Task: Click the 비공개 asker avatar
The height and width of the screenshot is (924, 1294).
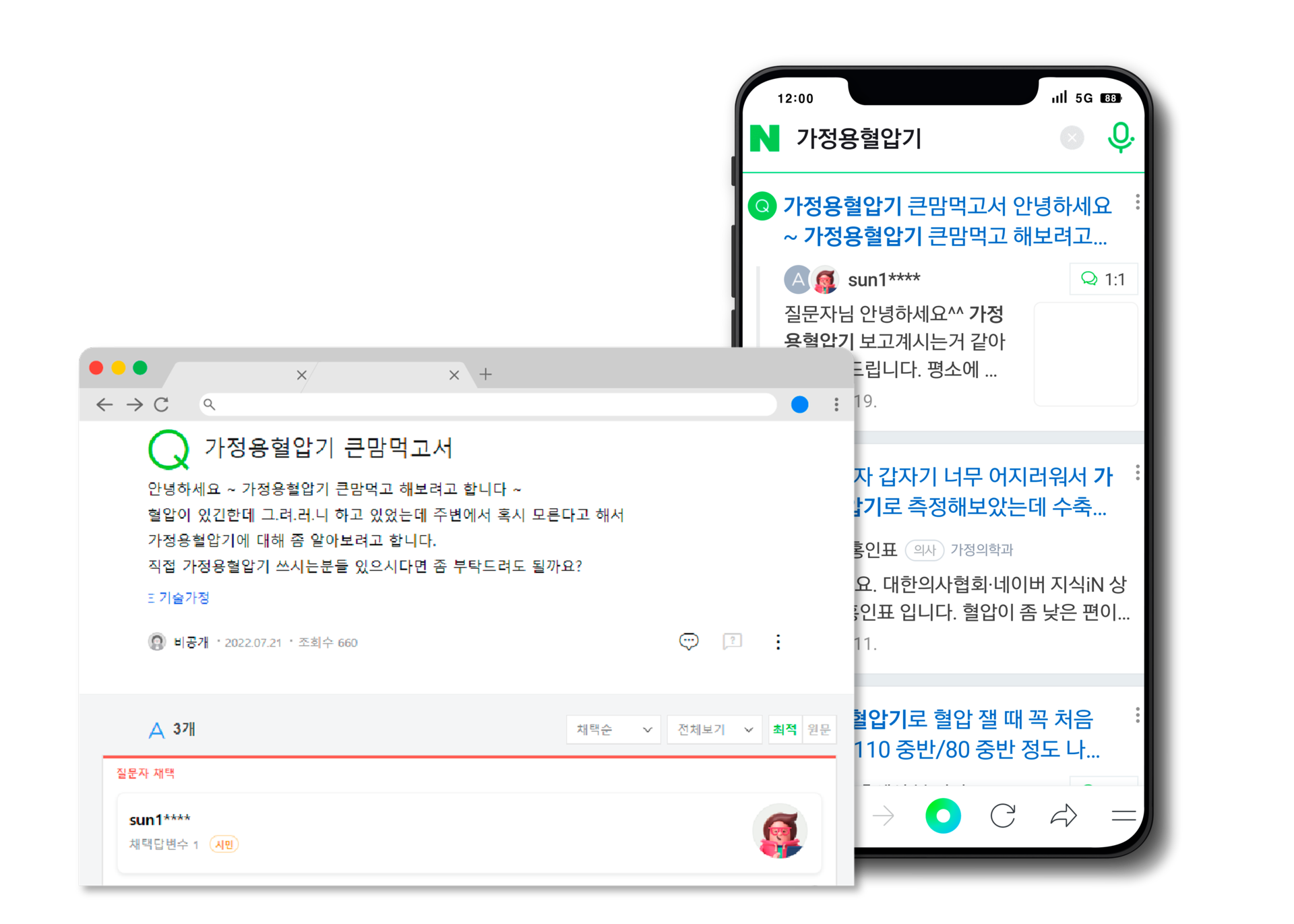Action: coord(157,642)
